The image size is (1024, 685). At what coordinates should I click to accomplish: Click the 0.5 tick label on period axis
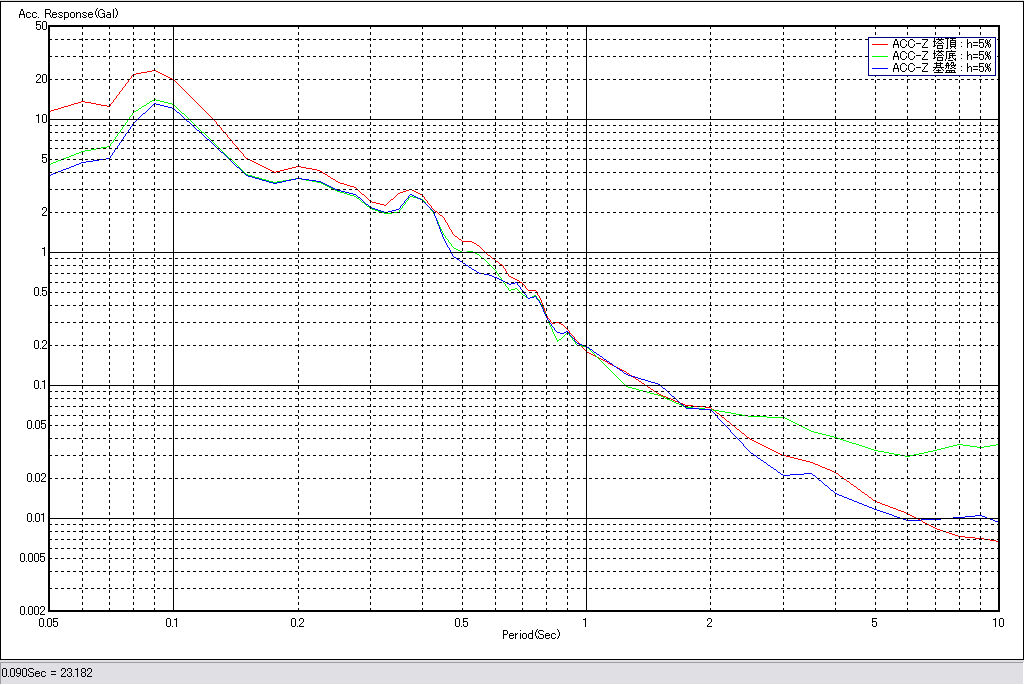coord(461,623)
